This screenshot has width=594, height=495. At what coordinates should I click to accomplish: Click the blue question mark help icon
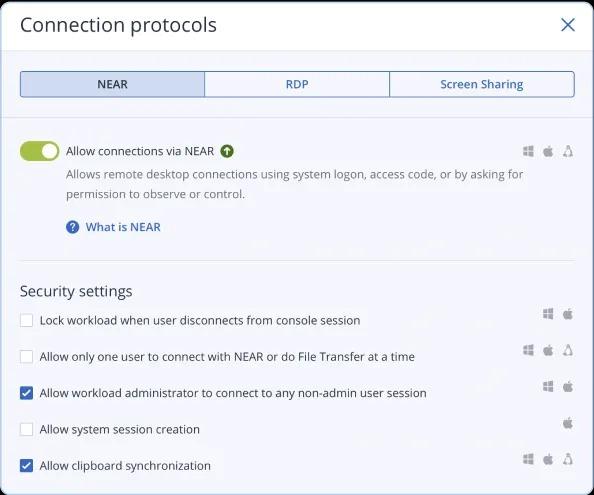tap(72, 227)
